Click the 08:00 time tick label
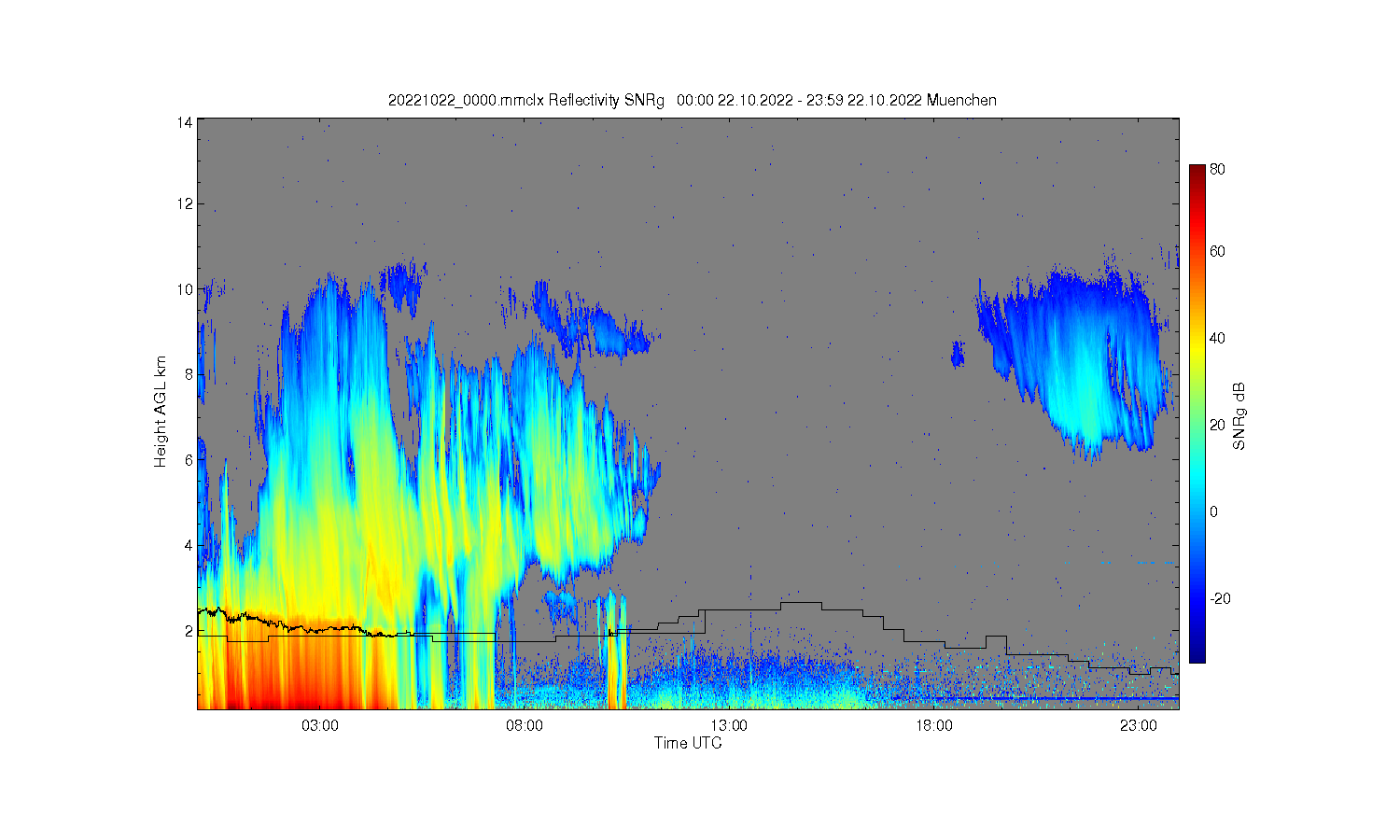The height and width of the screenshot is (840, 1400). tap(525, 725)
